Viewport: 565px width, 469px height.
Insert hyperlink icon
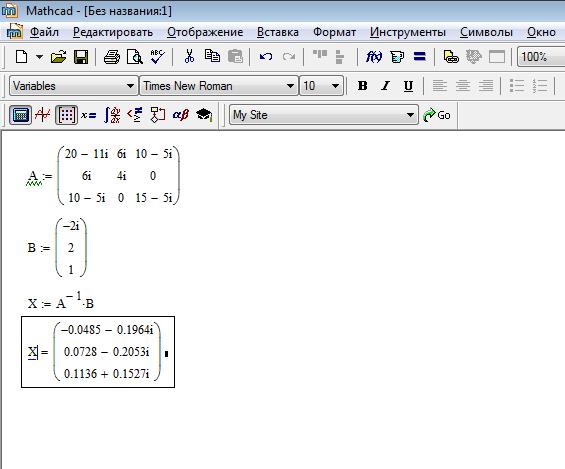[x=450, y=57]
